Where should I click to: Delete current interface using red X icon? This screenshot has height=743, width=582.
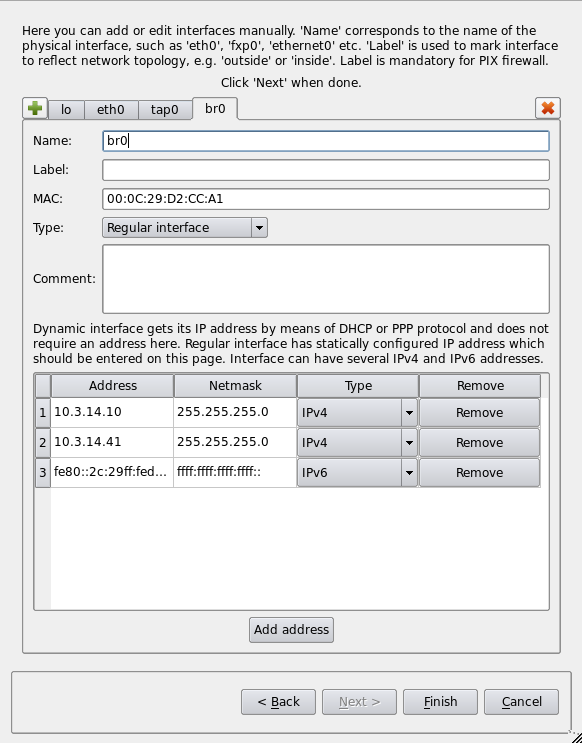tap(547, 108)
